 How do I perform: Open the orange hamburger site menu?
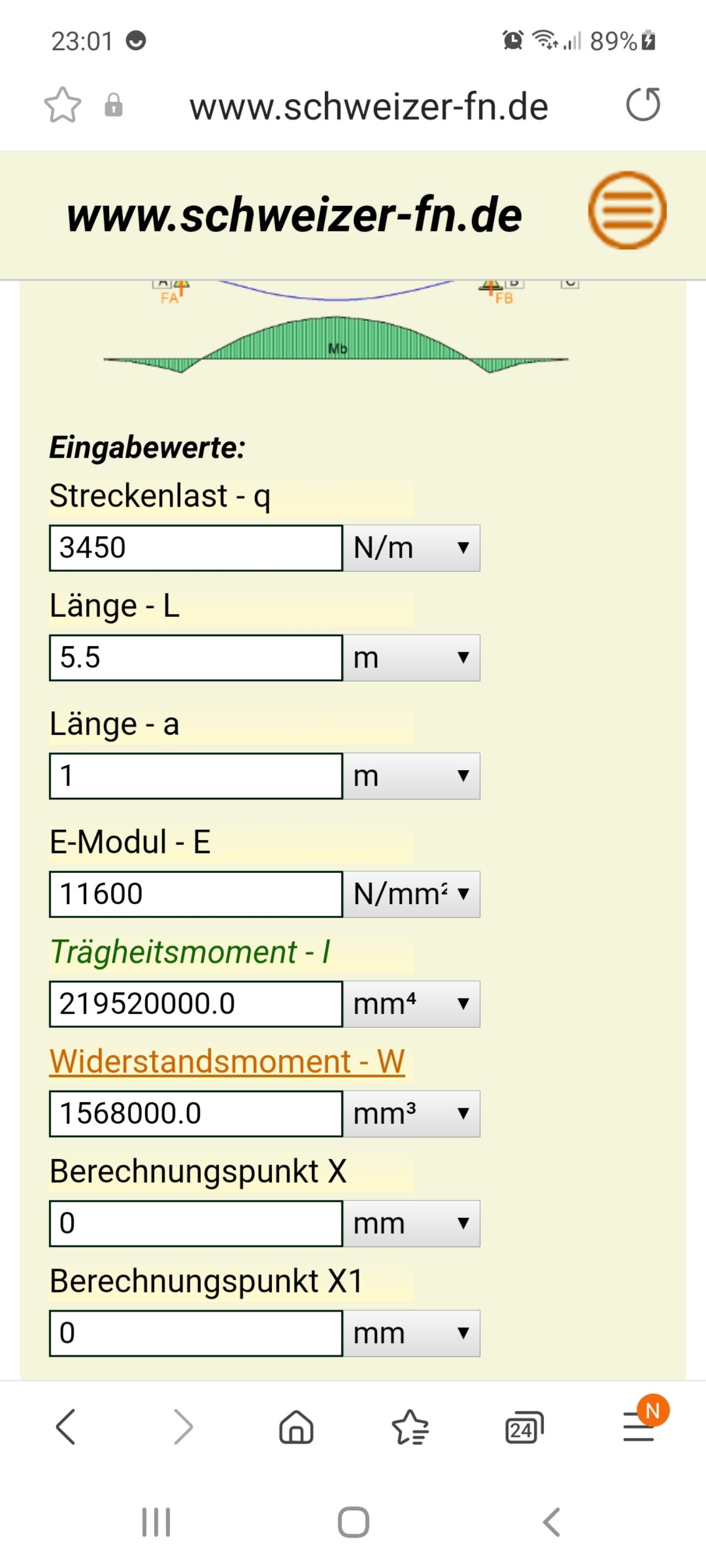(627, 211)
